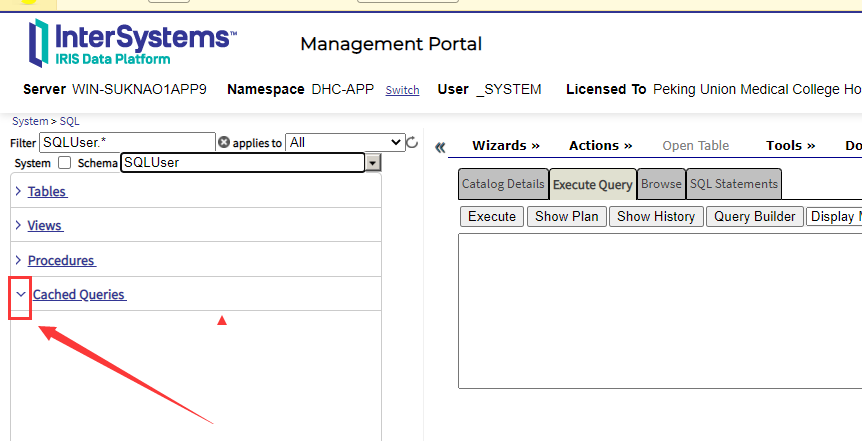Open the Schema SQLUser dropdown arrow
The height and width of the screenshot is (441, 862).
[x=373, y=162]
